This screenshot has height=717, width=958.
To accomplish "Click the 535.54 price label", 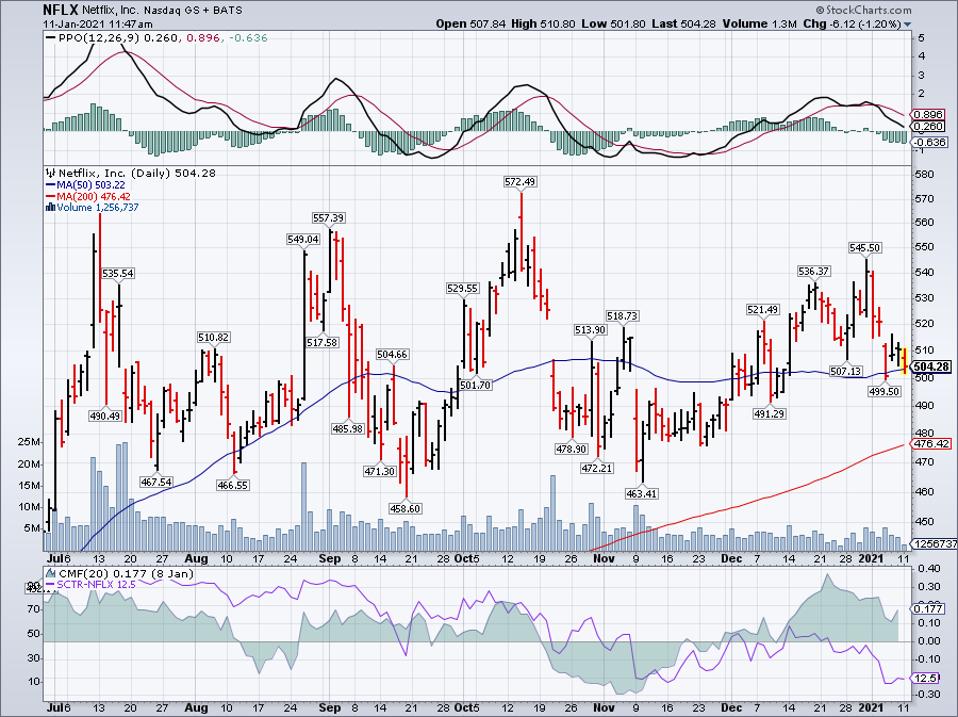I will (118, 274).
